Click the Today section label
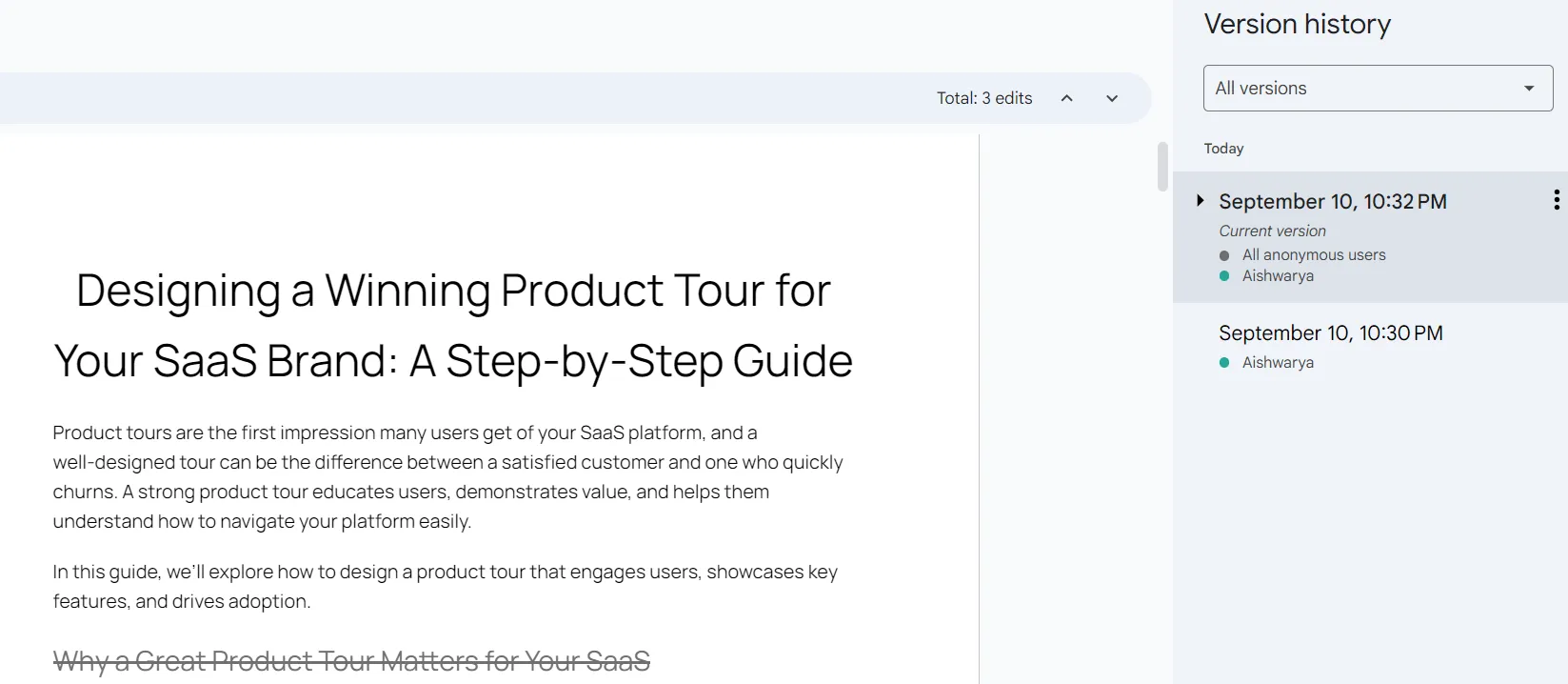 1223,149
